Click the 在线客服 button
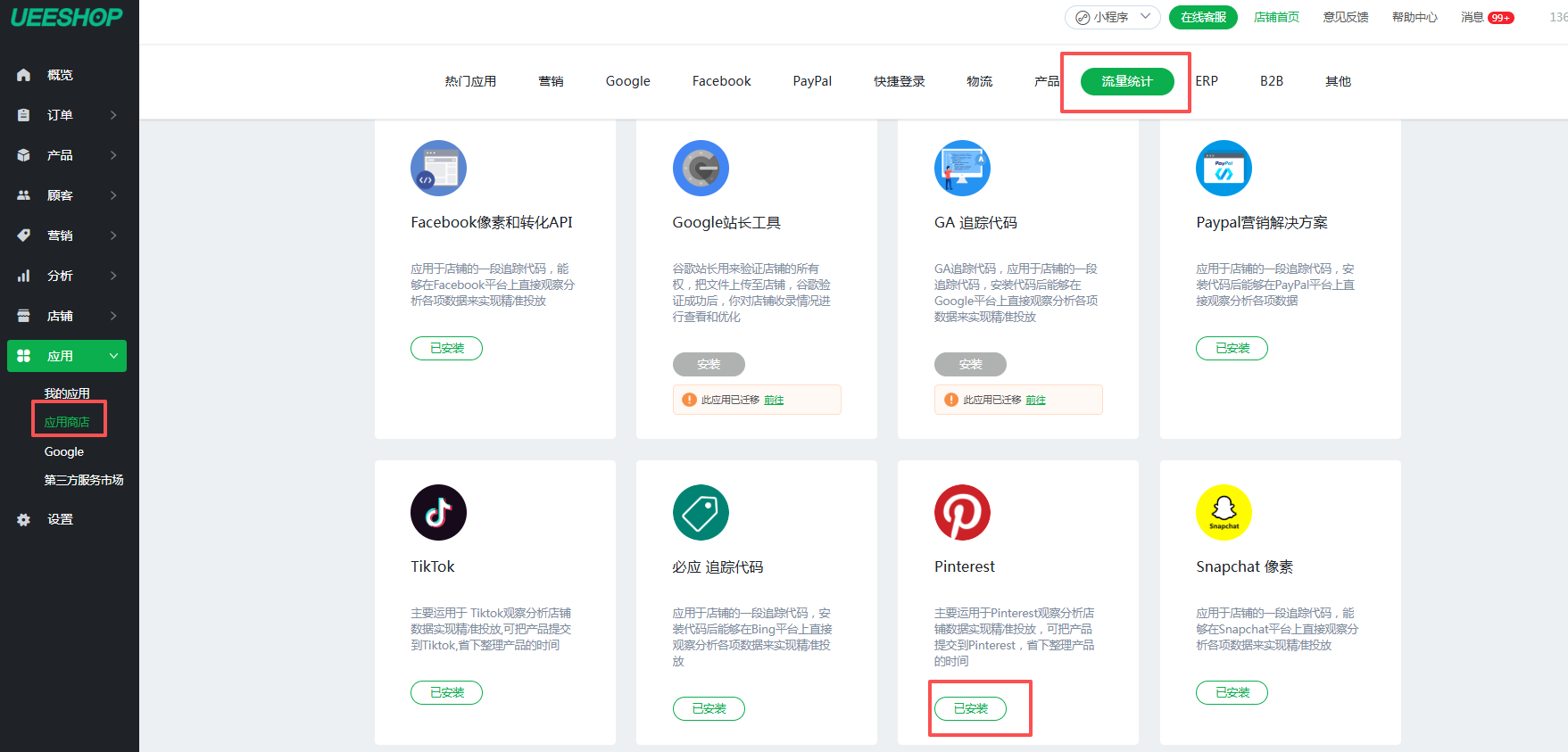 pos(1203,17)
